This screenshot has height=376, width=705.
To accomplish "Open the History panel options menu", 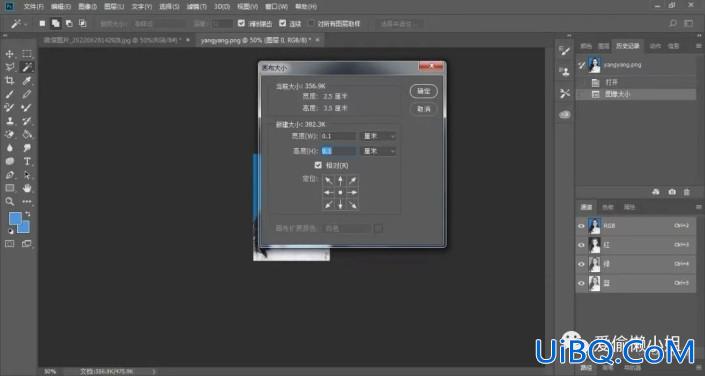I will 698,46.
